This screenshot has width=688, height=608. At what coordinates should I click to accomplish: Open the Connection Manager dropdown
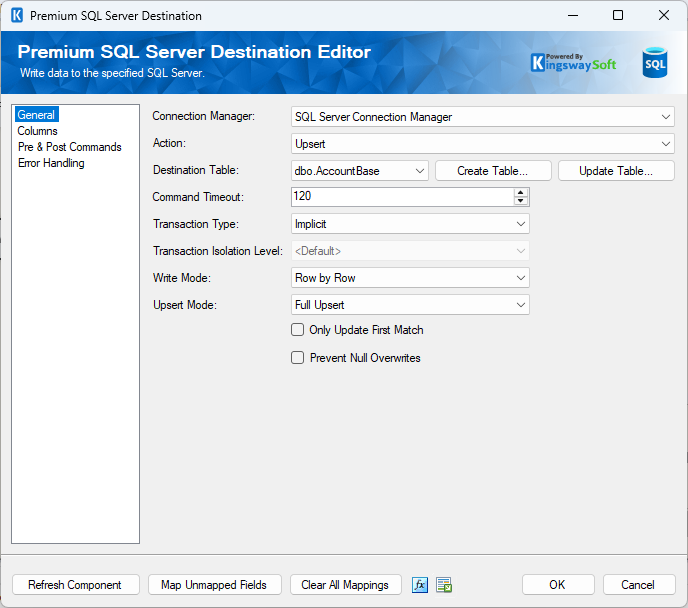[x=483, y=117]
